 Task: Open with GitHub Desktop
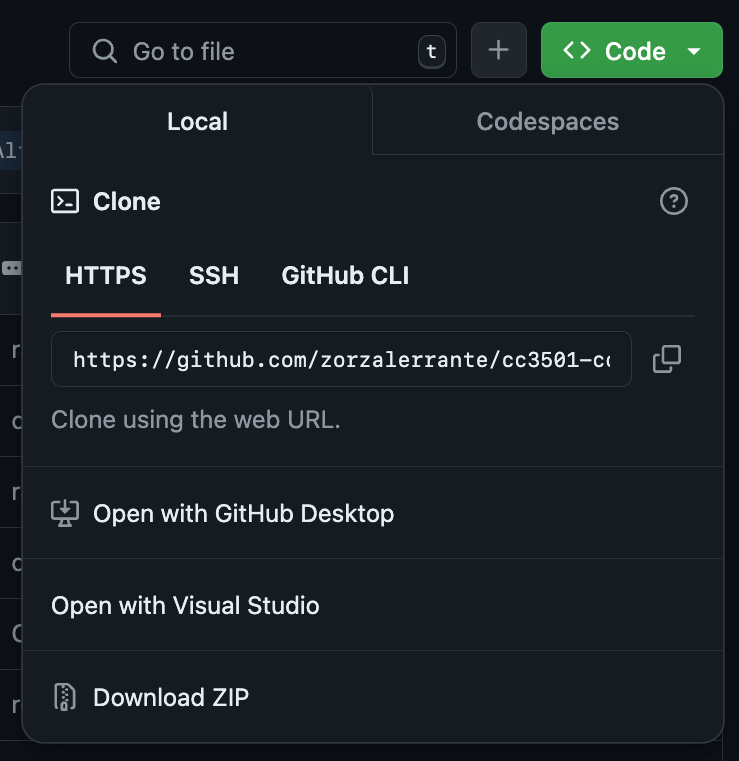point(243,514)
